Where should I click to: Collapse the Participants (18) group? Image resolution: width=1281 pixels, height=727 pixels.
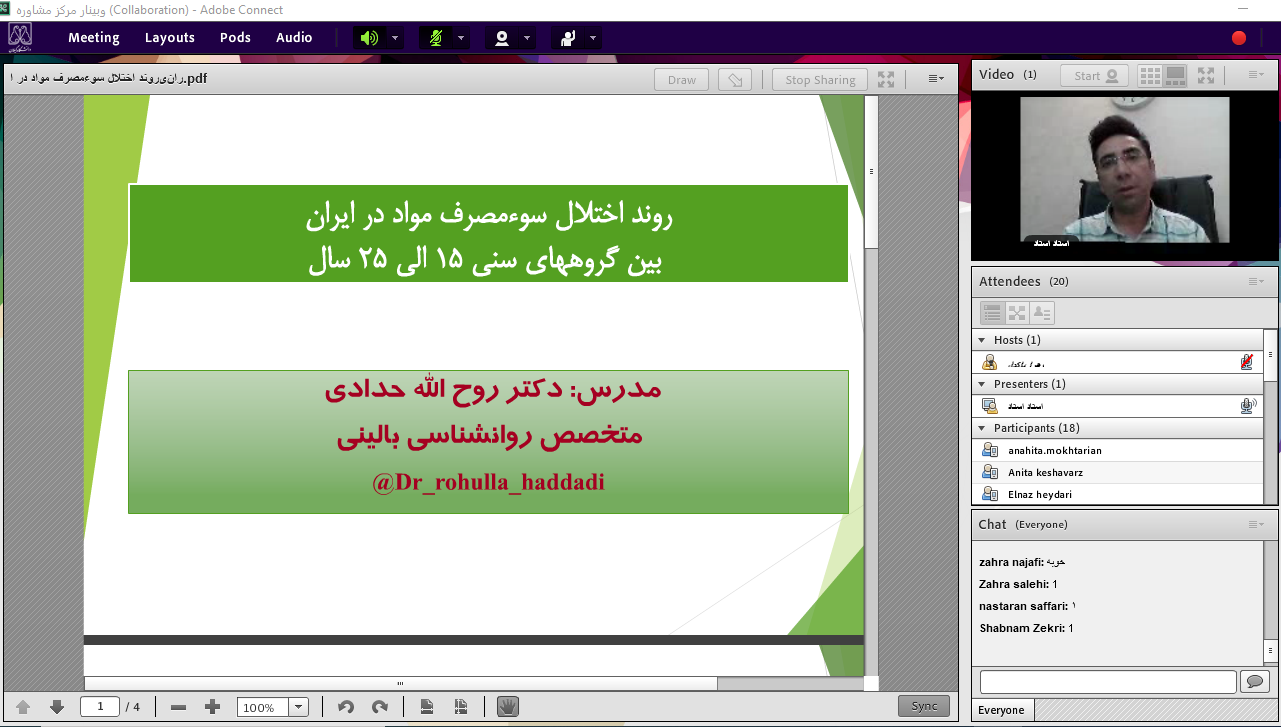coord(982,428)
